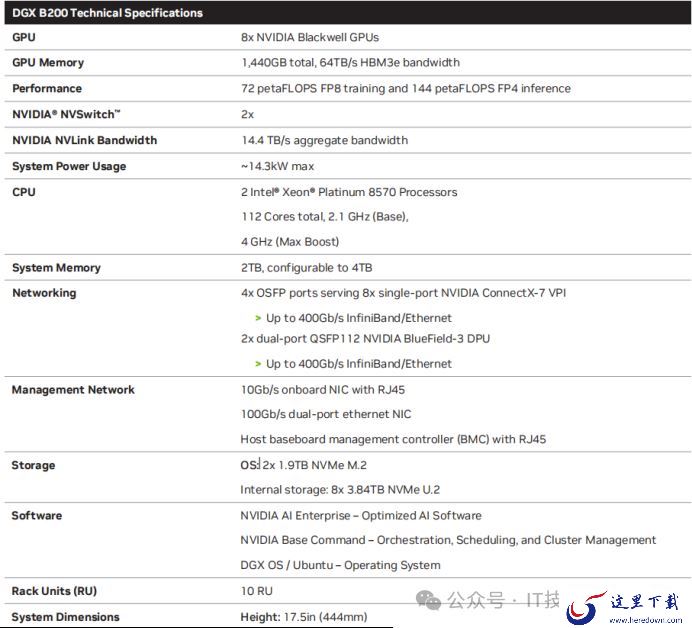Select the Management Network row label
Viewport: 692px width, 628px height.
coord(73,390)
